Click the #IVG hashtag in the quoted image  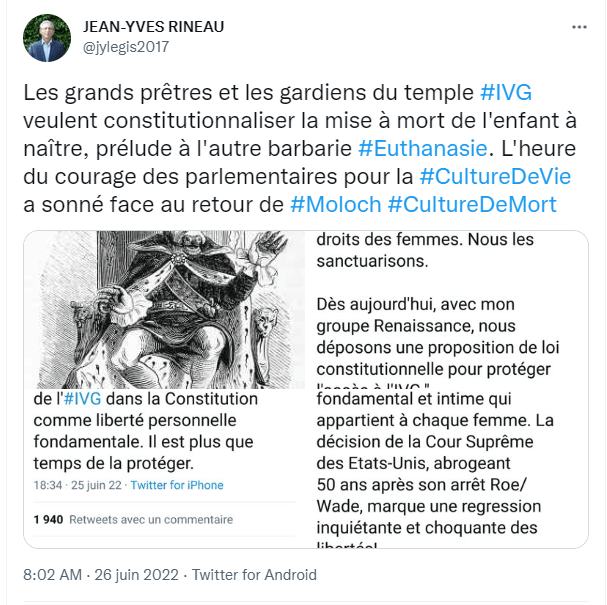(x=82, y=399)
